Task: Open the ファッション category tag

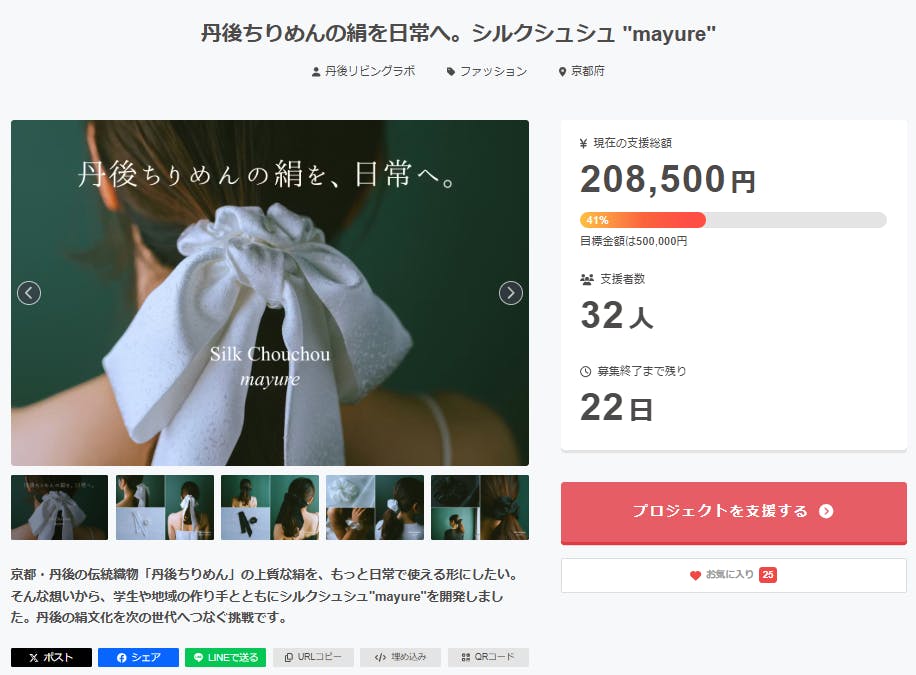Action: 487,71
